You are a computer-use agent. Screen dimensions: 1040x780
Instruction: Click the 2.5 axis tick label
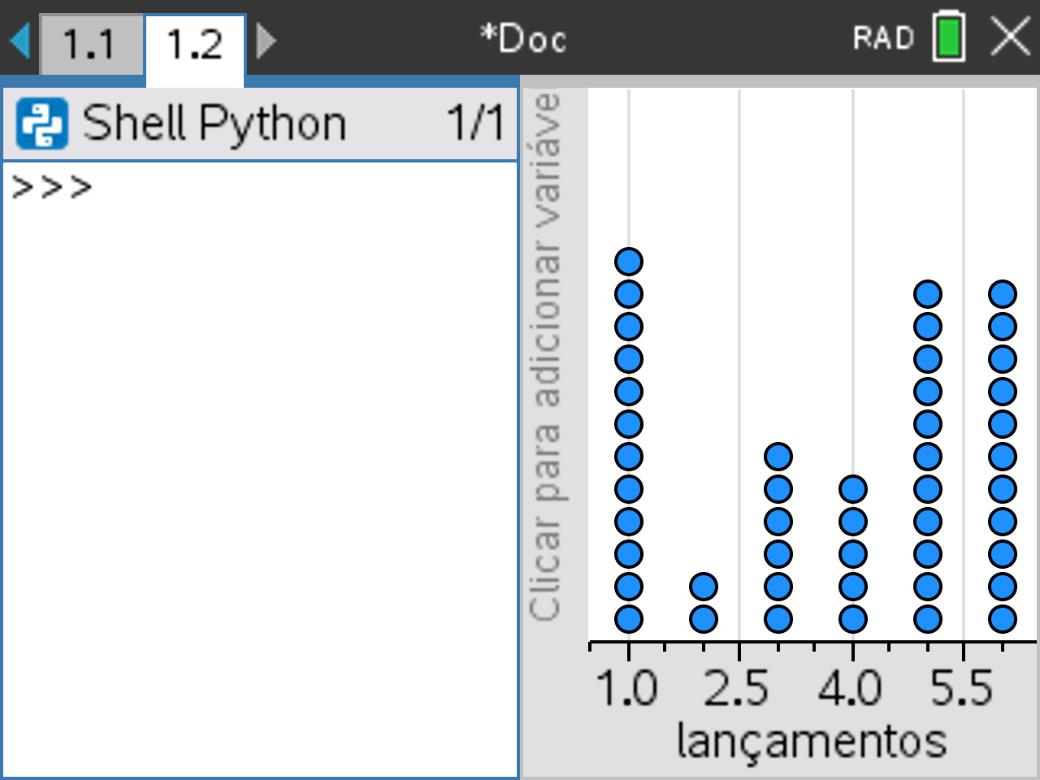pyautogui.click(x=736, y=688)
